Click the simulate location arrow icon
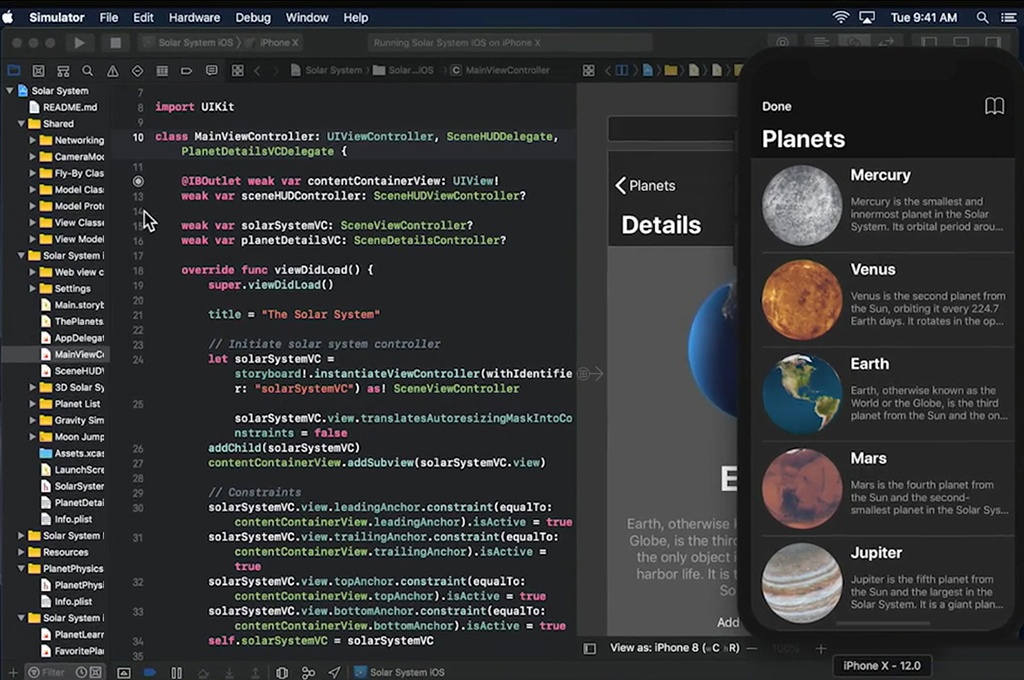 tap(334, 673)
